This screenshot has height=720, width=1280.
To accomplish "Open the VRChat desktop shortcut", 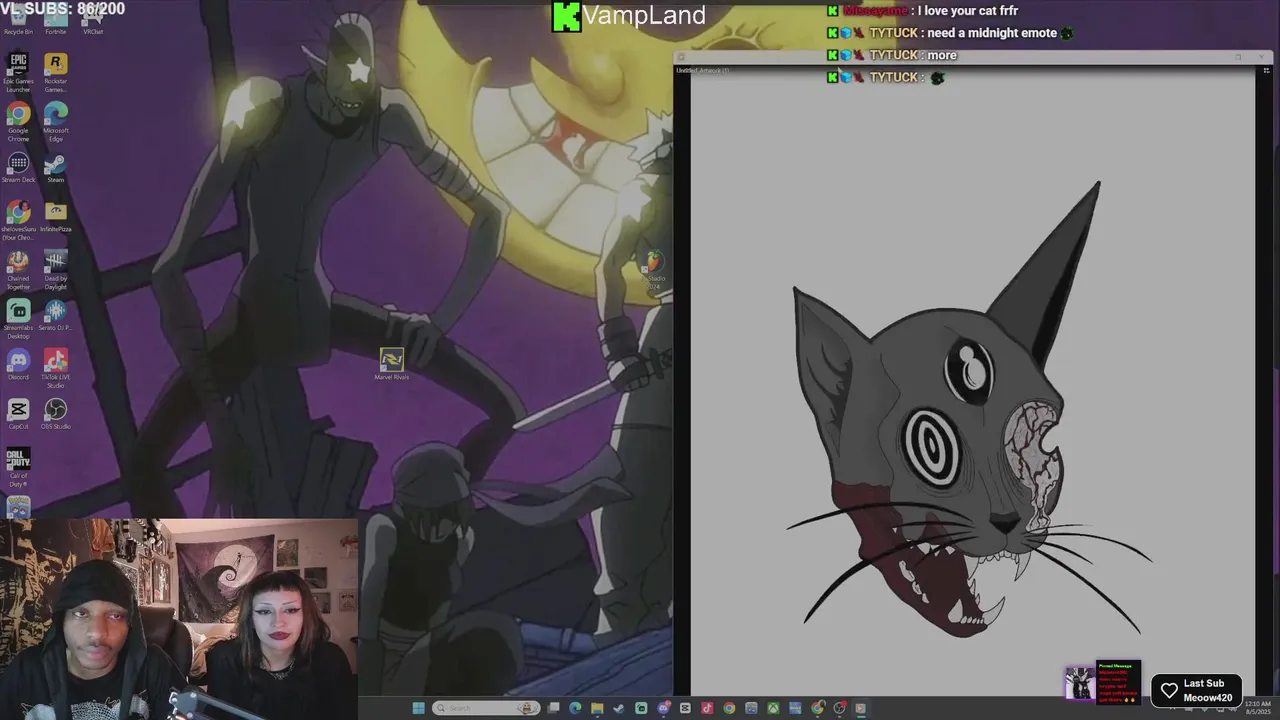I will point(93,20).
